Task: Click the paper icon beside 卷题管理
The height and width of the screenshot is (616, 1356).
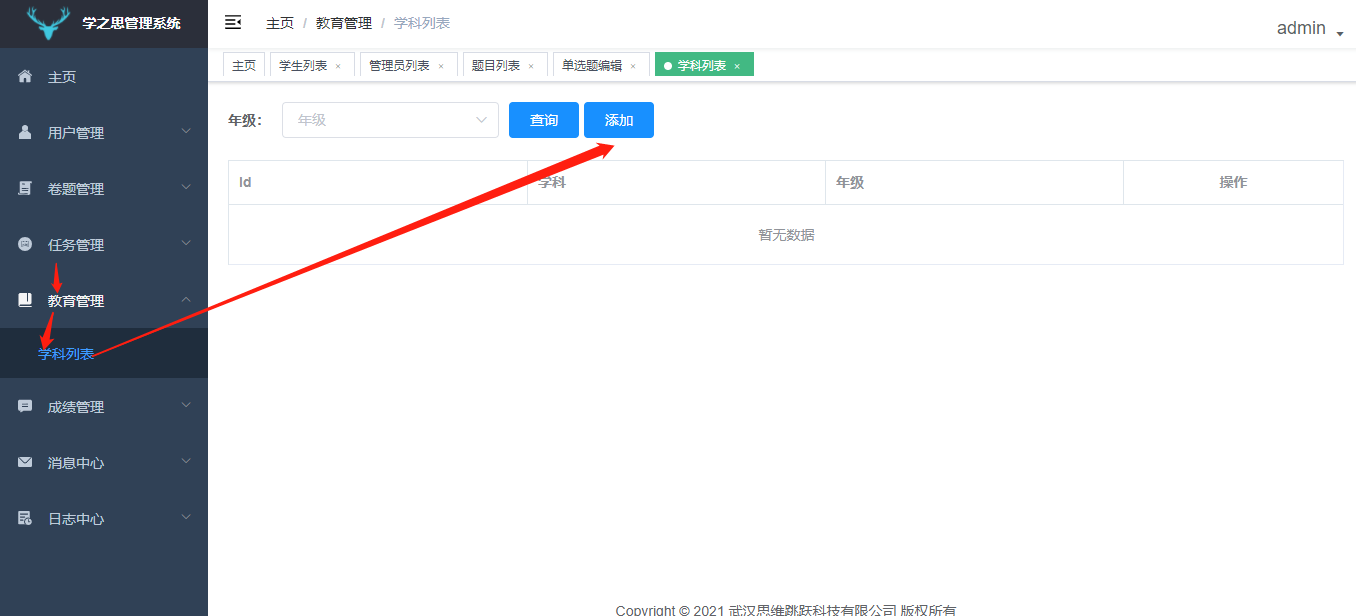Action: click(x=26, y=188)
